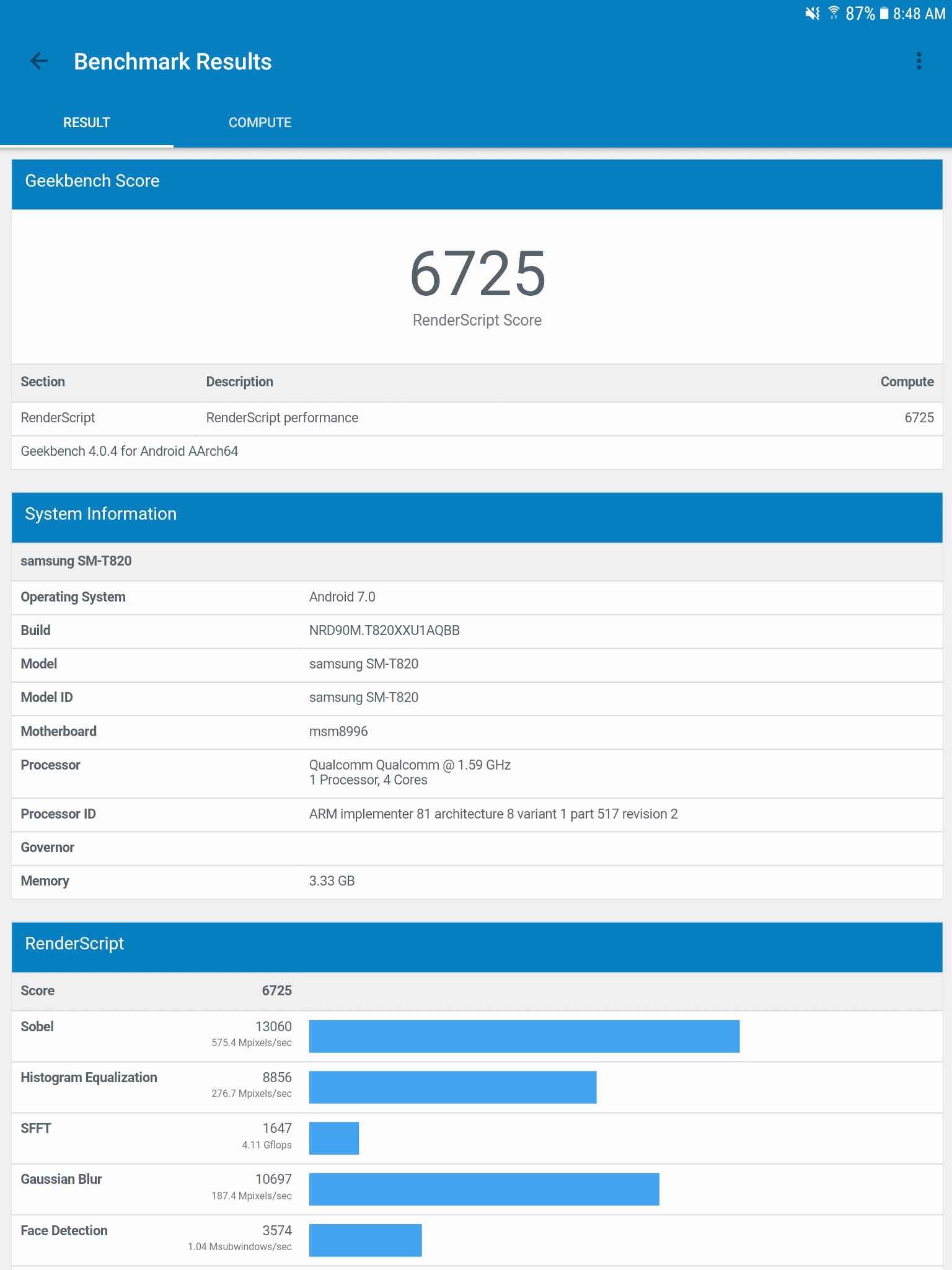Tap the muted sound status icon
Viewport: 952px width, 1270px height.
click(x=813, y=13)
